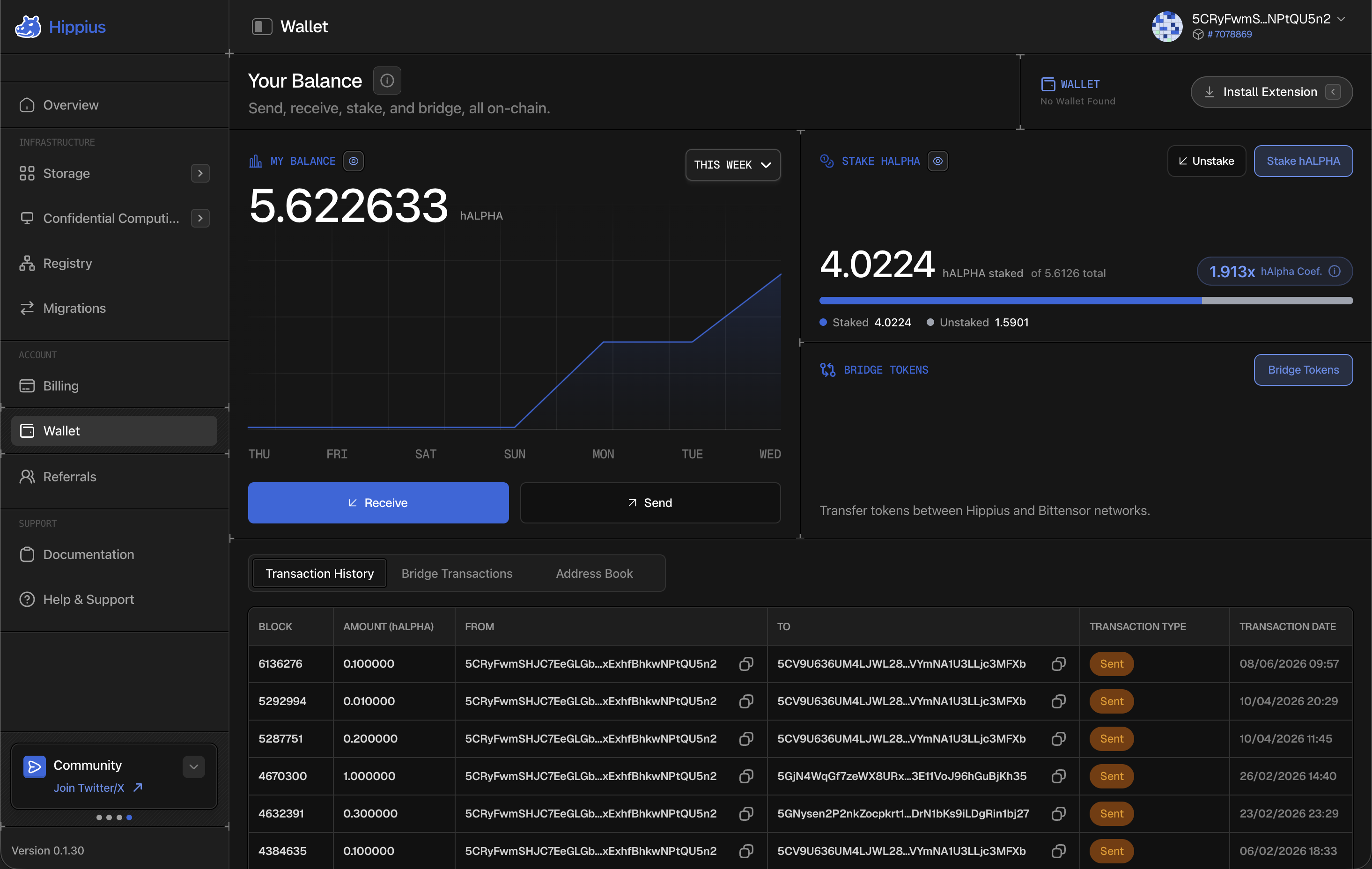Select the fourth carousel dot under Community
This screenshot has height=869, width=1372.
(x=129, y=817)
